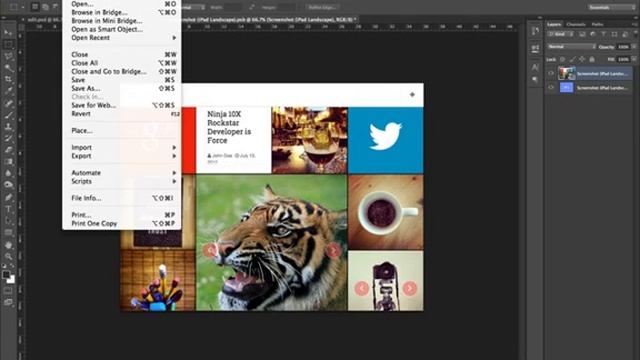The width and height of the screenshot is (640, 360).
Task: Switch to the Paths tab
Action: [597, 24]
